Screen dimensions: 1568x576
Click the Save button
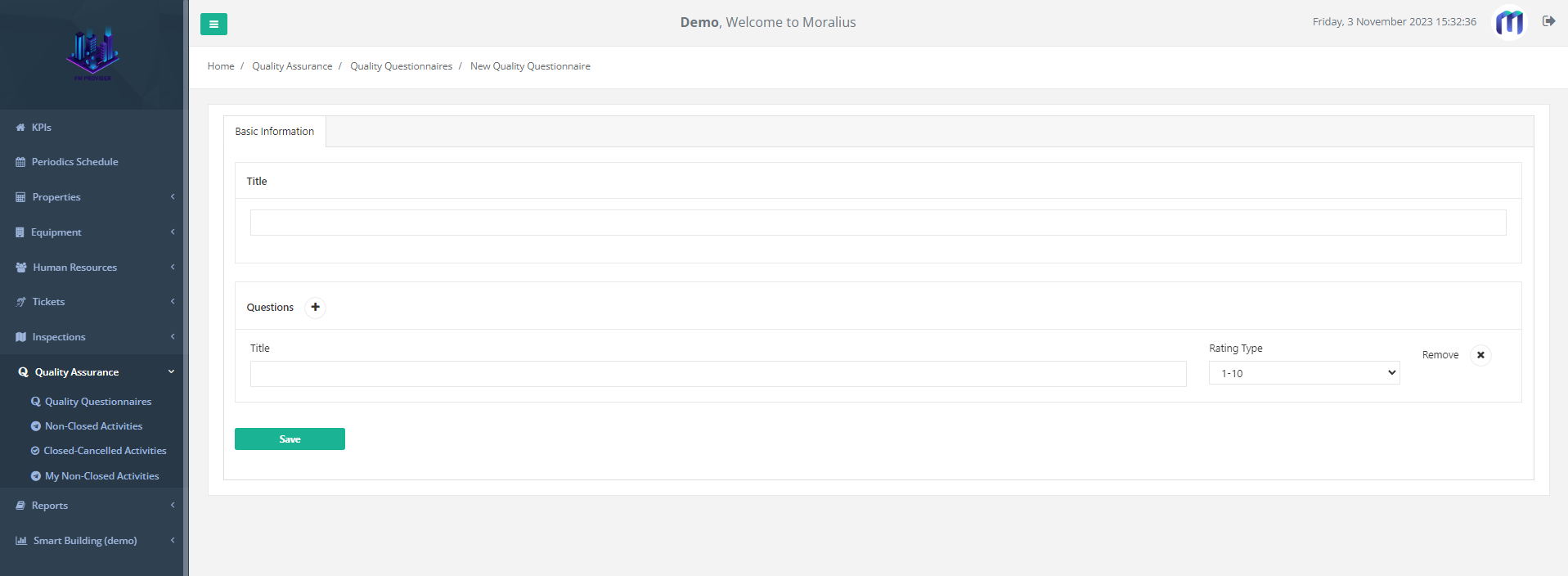tap(290, 439)
